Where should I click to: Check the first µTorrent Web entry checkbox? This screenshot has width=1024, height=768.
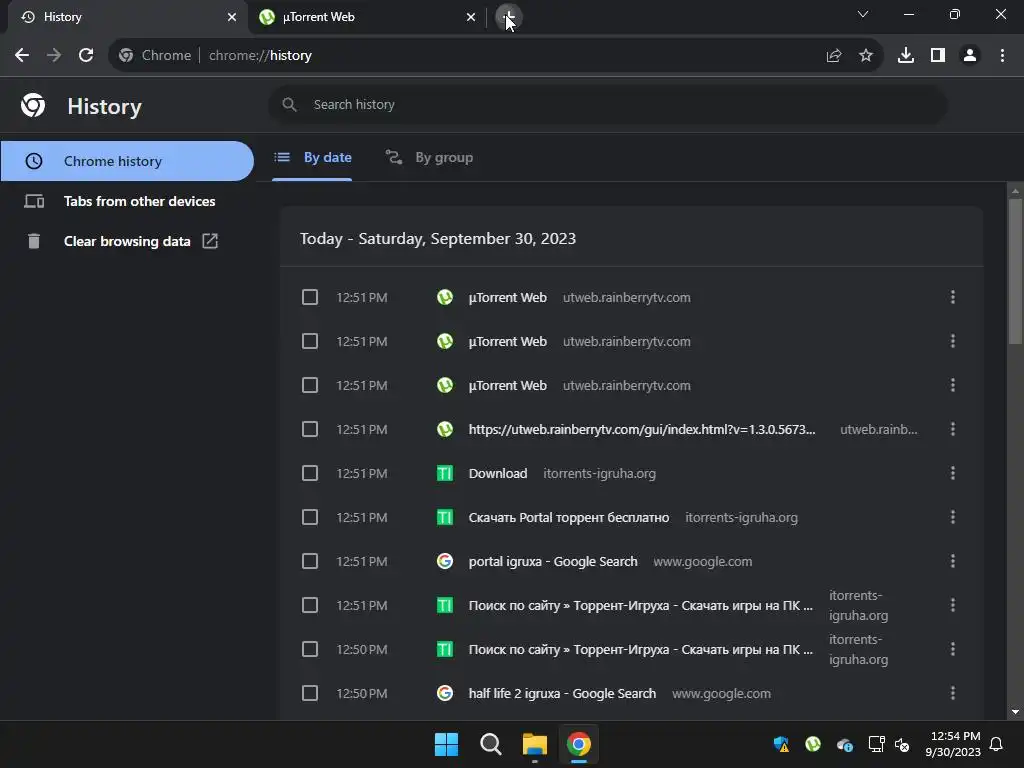tap(310, 297)
